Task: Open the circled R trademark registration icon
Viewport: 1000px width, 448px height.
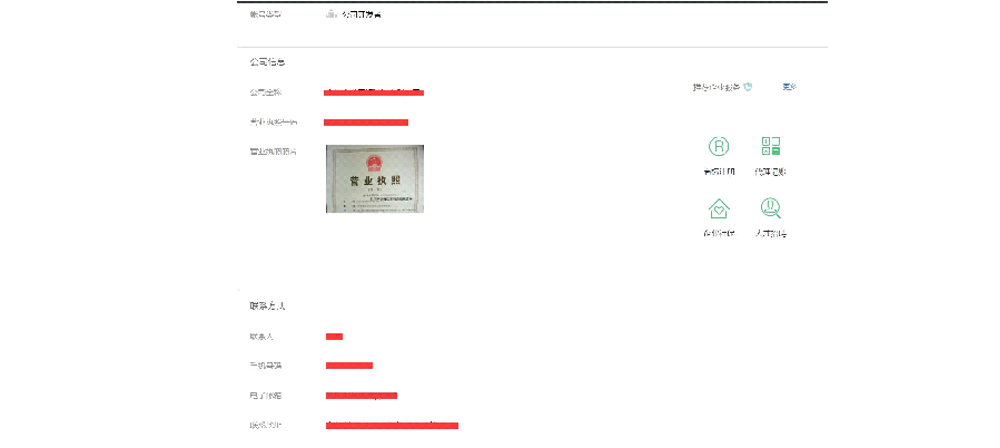Action: pyautogui.click(x=718, y=147)
